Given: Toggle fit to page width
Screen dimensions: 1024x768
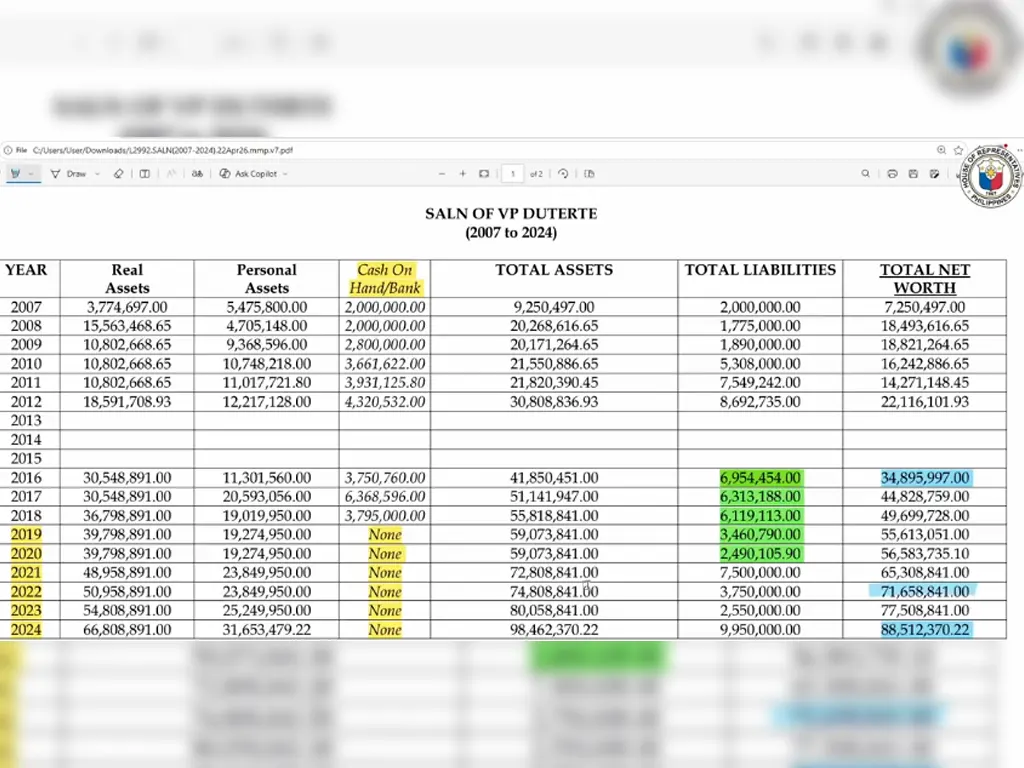Looking at the screenshot, I should (484, 174).
